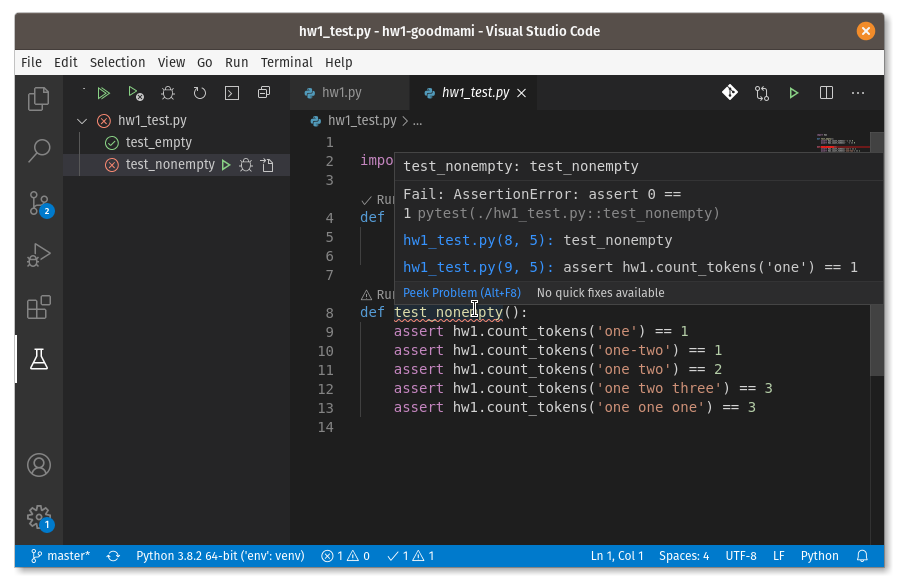Open Source Control view showing 2 pending changes
Viewport: 903px width, 586px height.
coord(38,203)
